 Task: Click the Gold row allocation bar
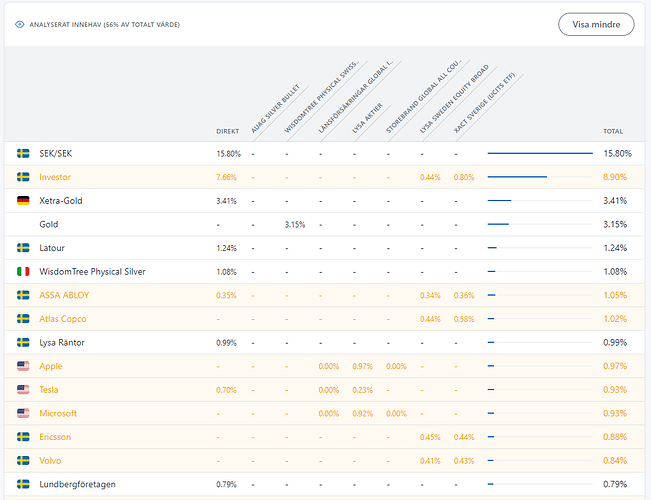[540, 224]
